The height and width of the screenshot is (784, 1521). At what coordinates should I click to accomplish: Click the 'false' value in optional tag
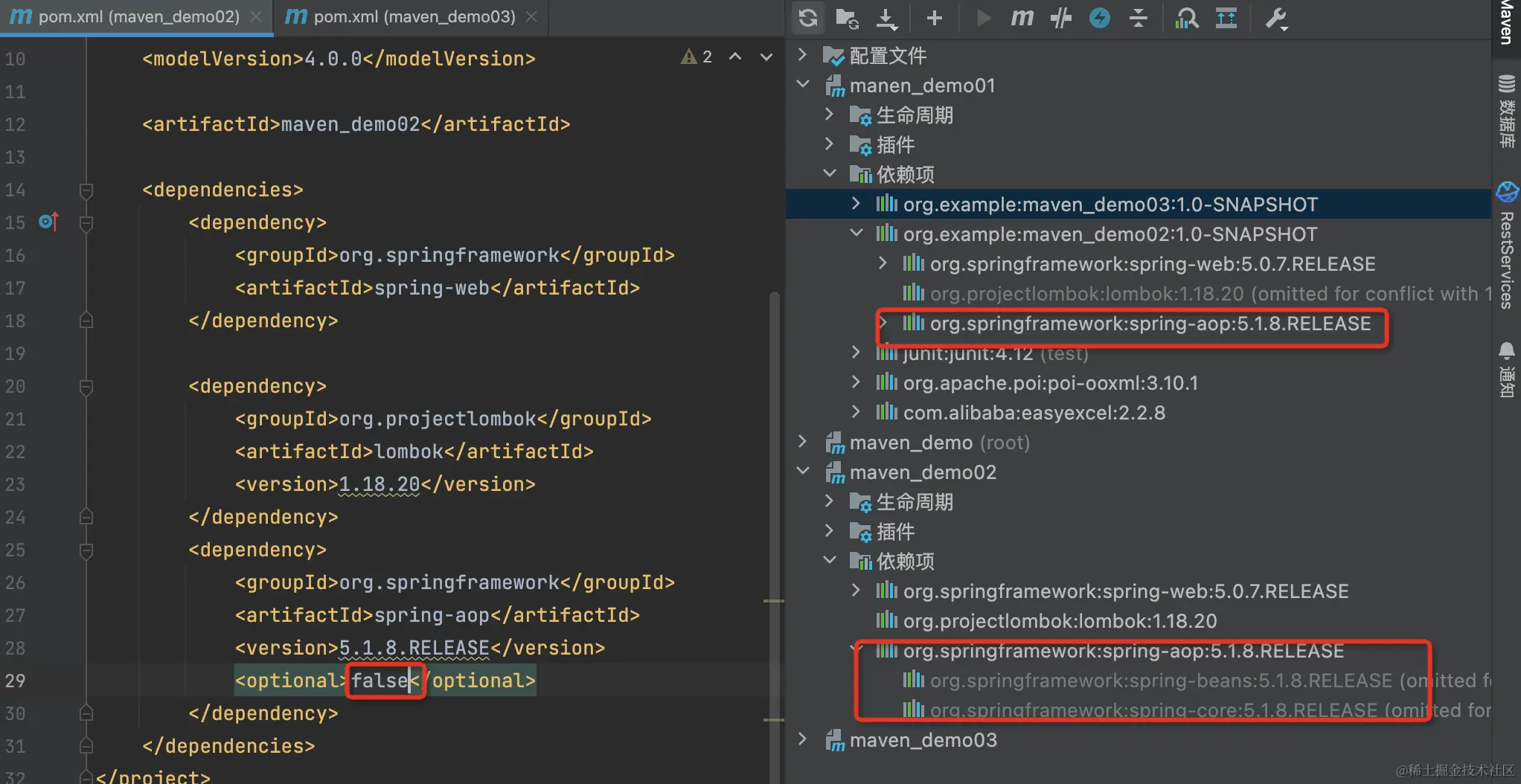[x=380, y=681]
